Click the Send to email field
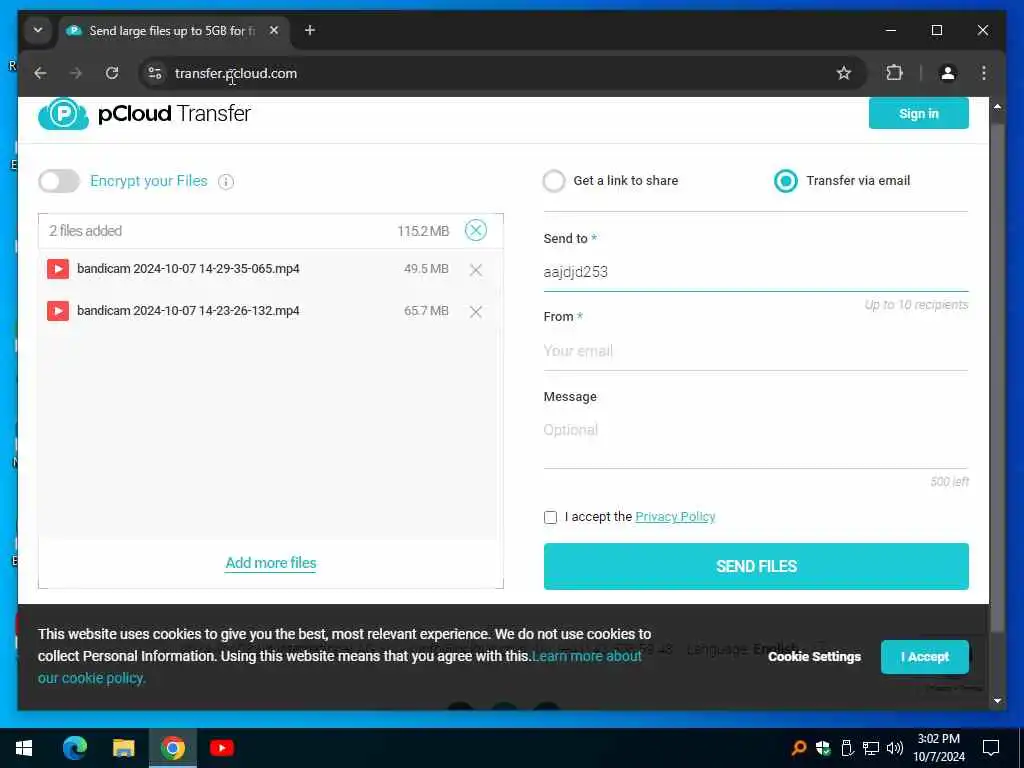This screenshot has width=1024, height=768. coord(756,272)
